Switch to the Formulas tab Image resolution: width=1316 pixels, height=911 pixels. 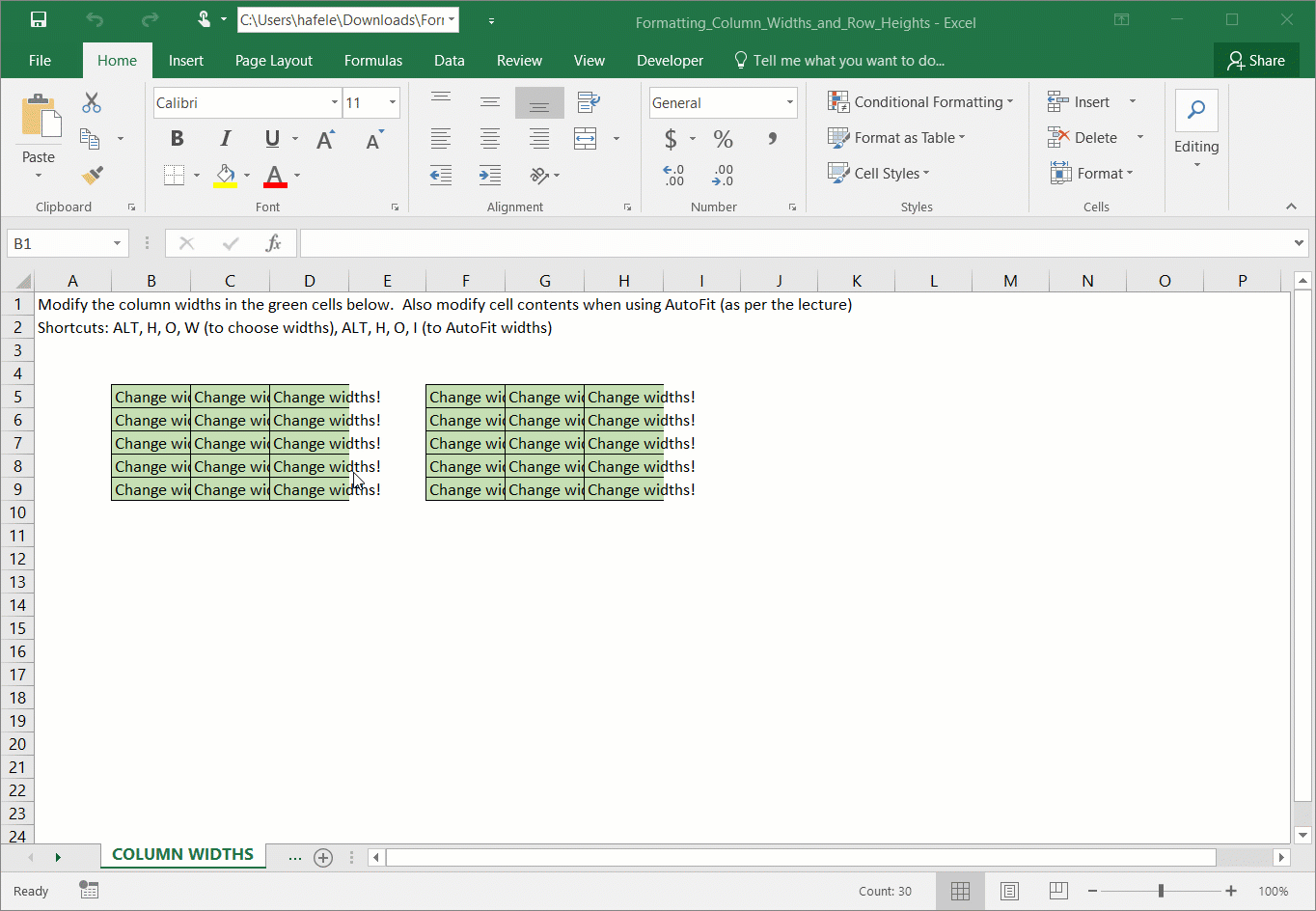373,60
